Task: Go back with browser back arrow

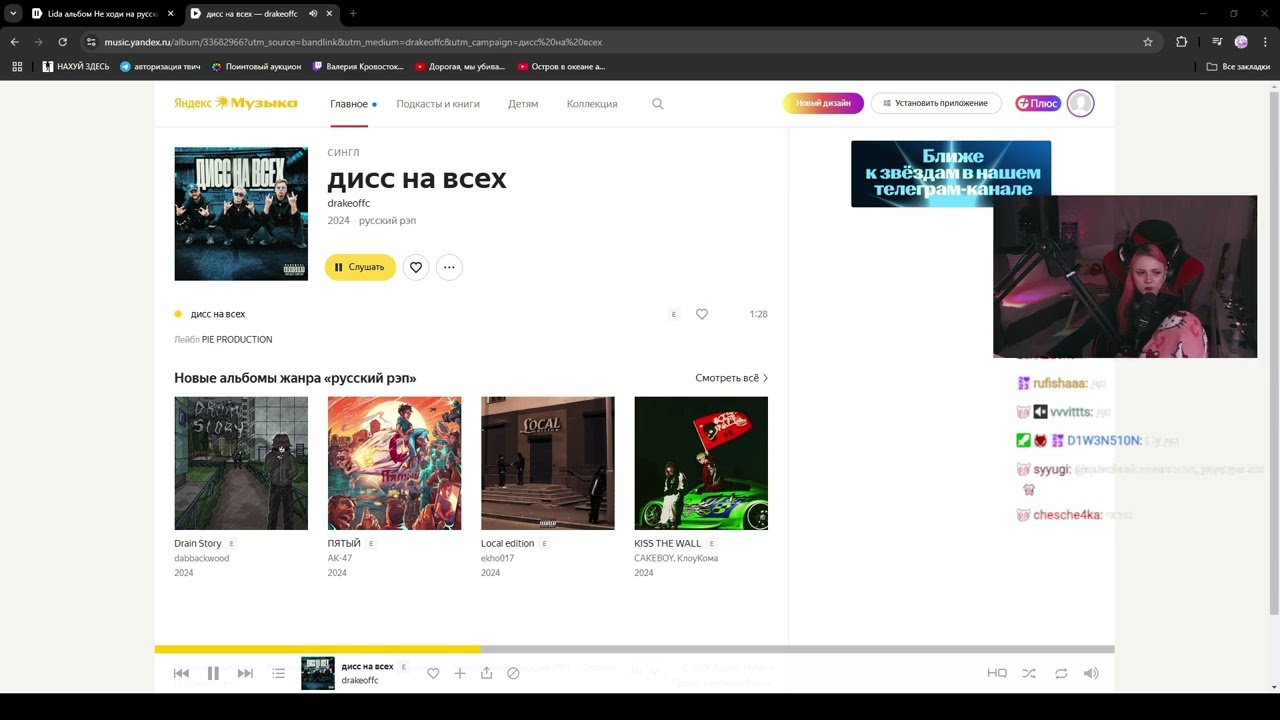Action: coord(14,42)
